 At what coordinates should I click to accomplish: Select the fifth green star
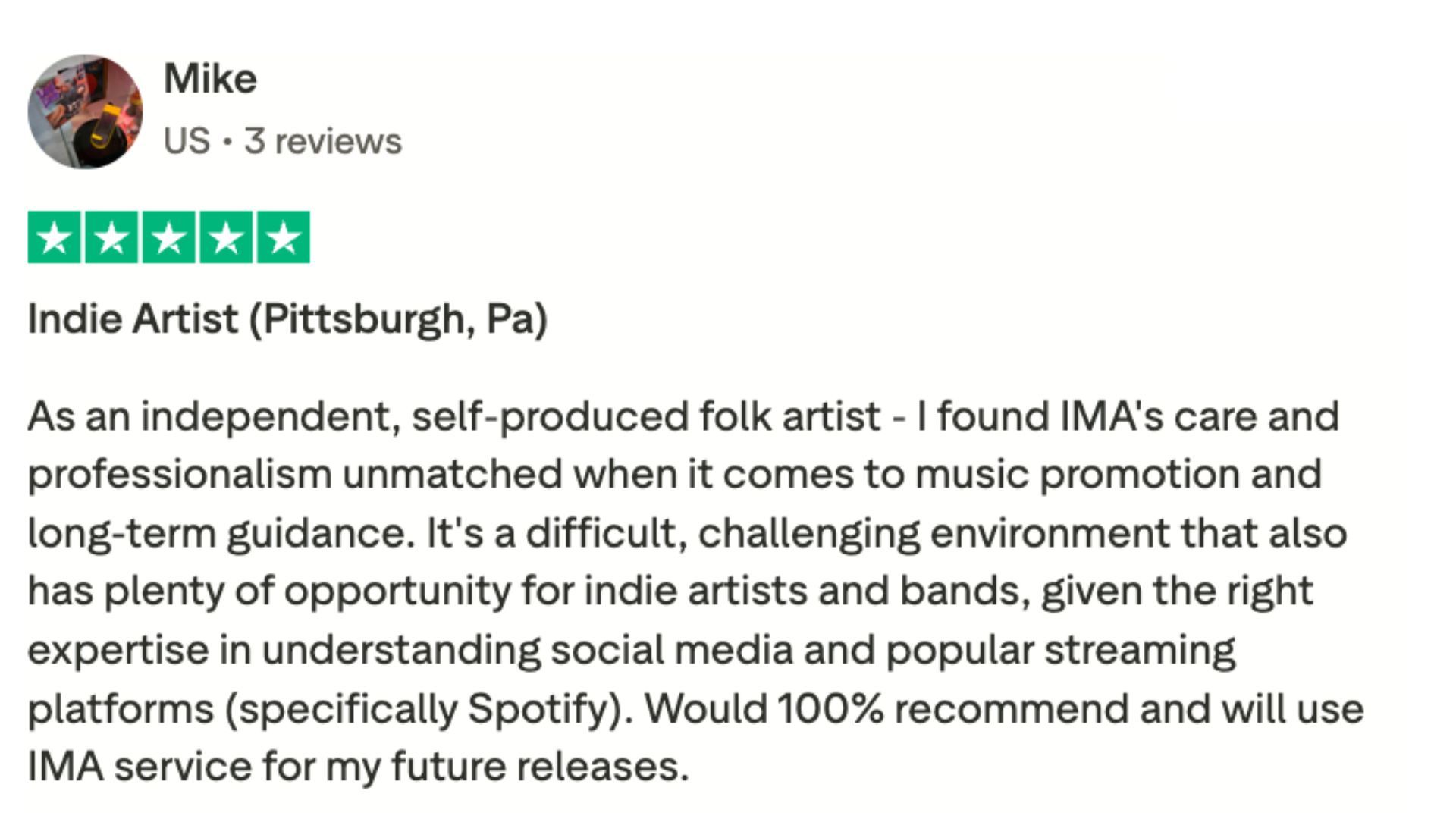pyautogui.click(x=284, y=237)
